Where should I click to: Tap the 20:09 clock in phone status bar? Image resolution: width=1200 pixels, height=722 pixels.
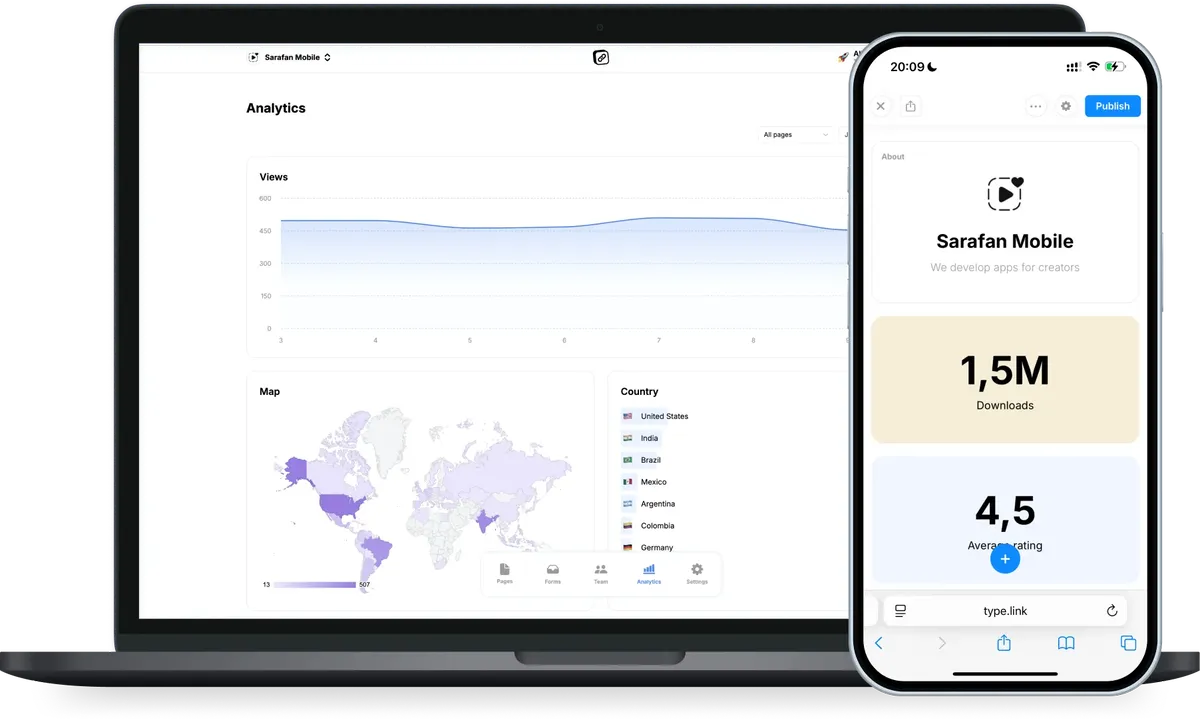907,67
